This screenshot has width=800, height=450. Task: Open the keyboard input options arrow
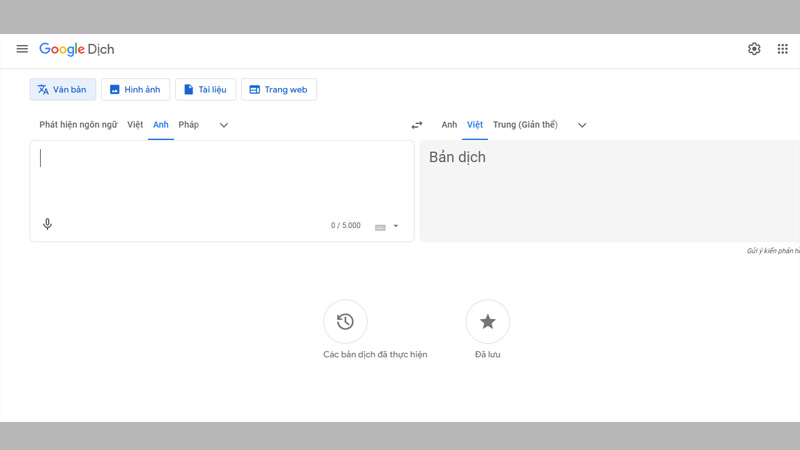396,226
